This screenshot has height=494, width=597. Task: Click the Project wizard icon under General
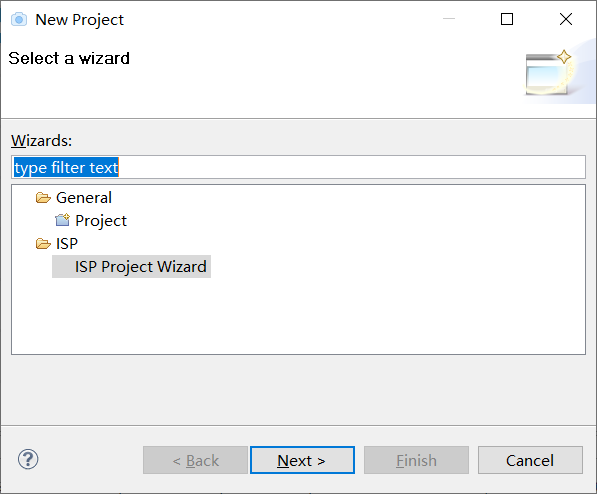[x=62, y=220]
